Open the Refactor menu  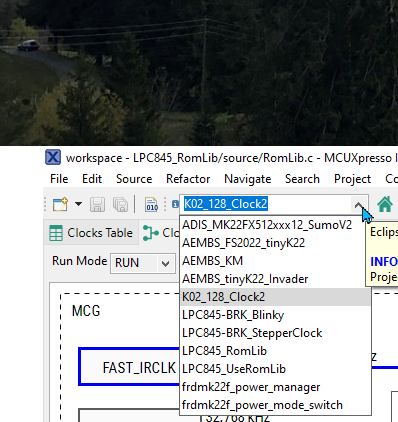coord(188,179)
